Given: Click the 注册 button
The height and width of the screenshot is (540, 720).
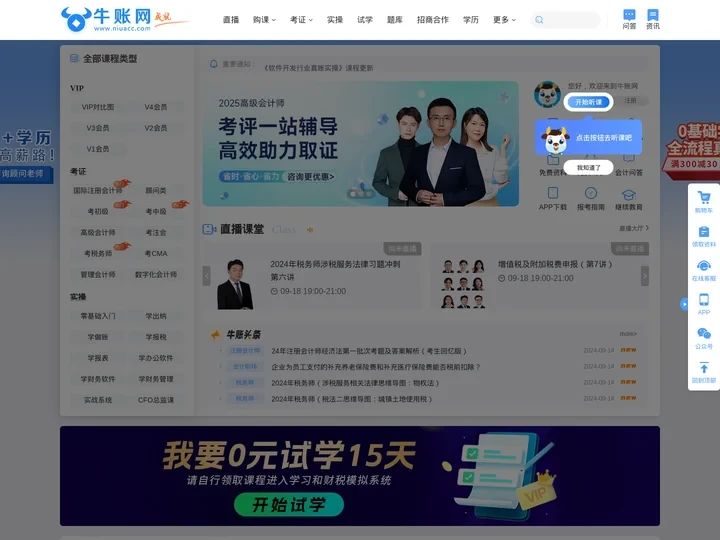Looking at the screenshot, I should coord(630,101).
